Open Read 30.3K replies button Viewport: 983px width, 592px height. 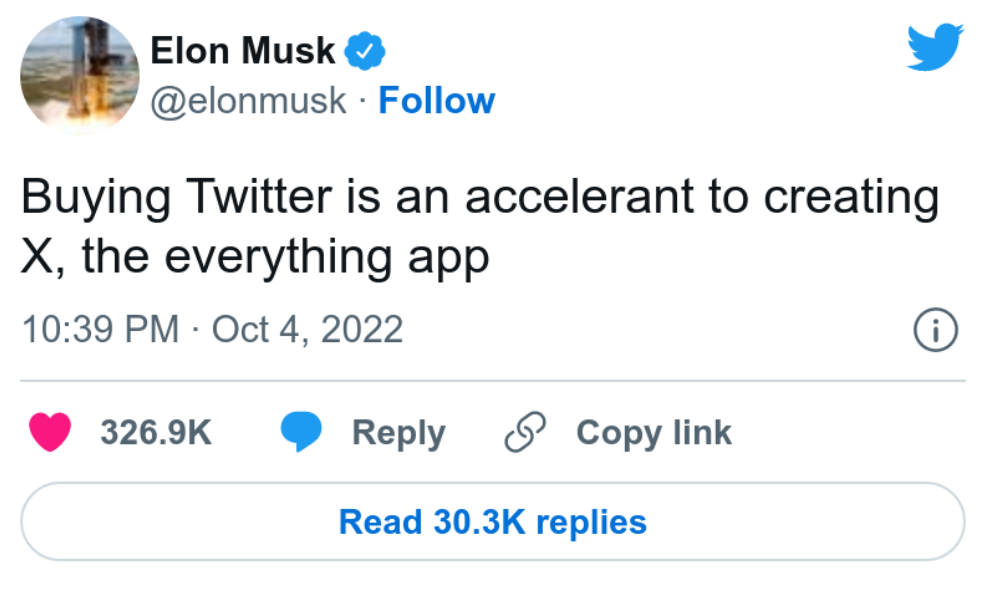coord(492,521)
